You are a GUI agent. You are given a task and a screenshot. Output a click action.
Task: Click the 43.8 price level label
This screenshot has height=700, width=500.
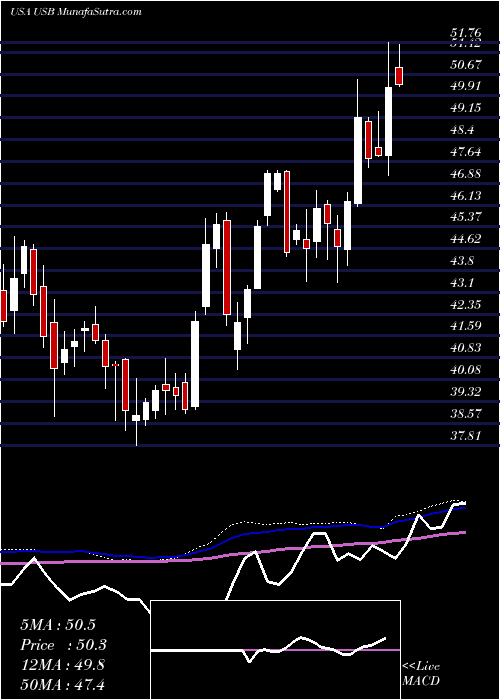(x=462, y=261)
